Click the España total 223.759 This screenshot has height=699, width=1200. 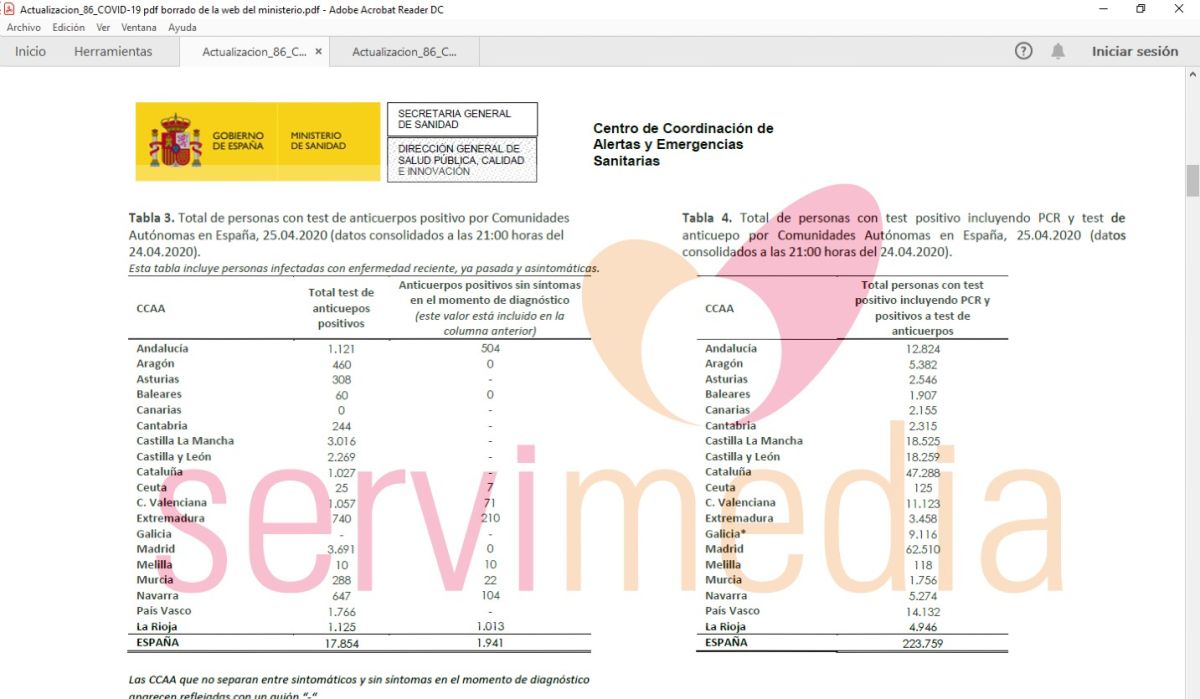(921, 644)
